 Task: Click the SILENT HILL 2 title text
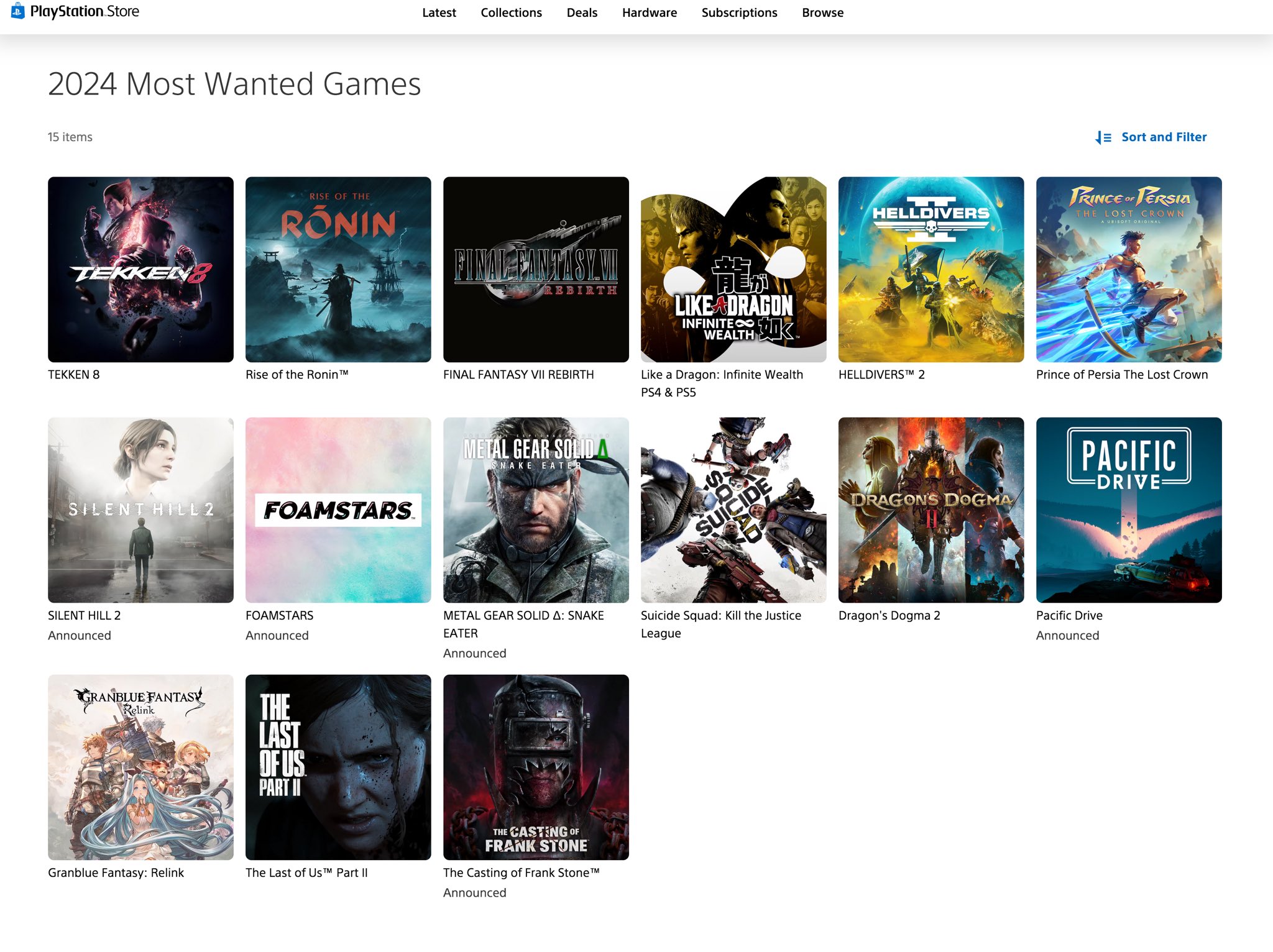pos(85,615)
